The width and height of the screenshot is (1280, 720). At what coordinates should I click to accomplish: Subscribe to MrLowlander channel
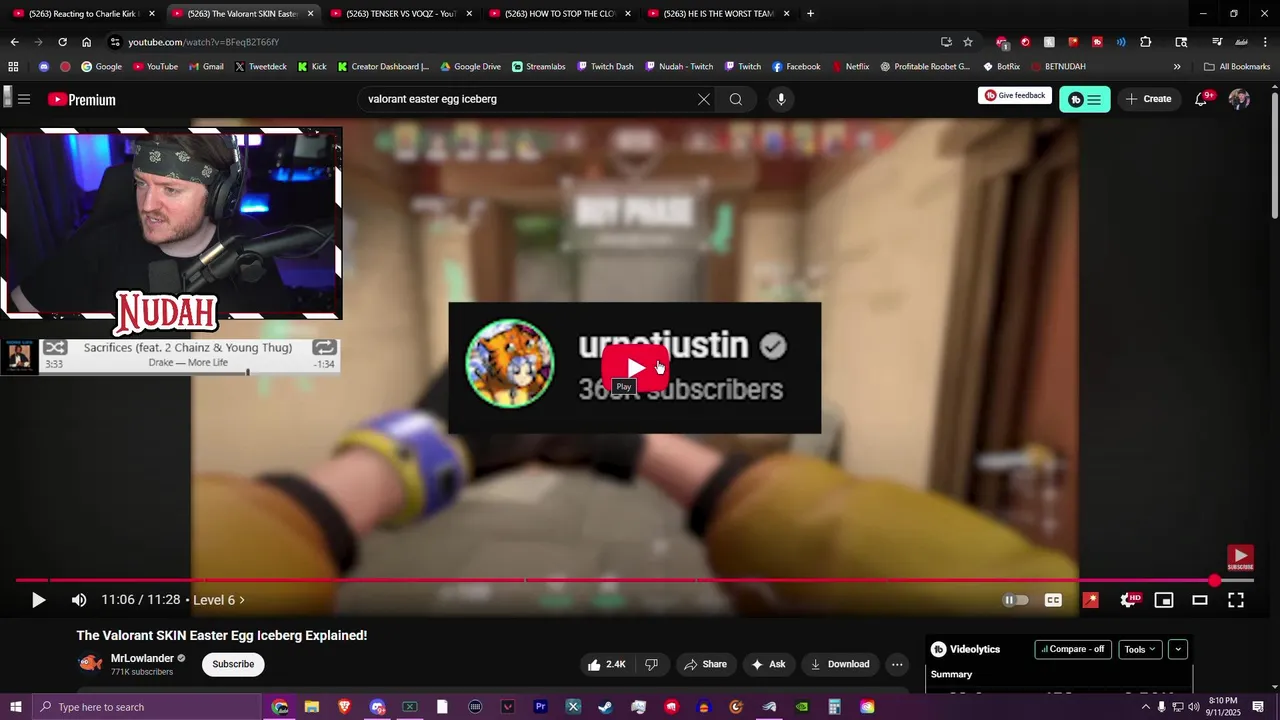coord(233,664)
